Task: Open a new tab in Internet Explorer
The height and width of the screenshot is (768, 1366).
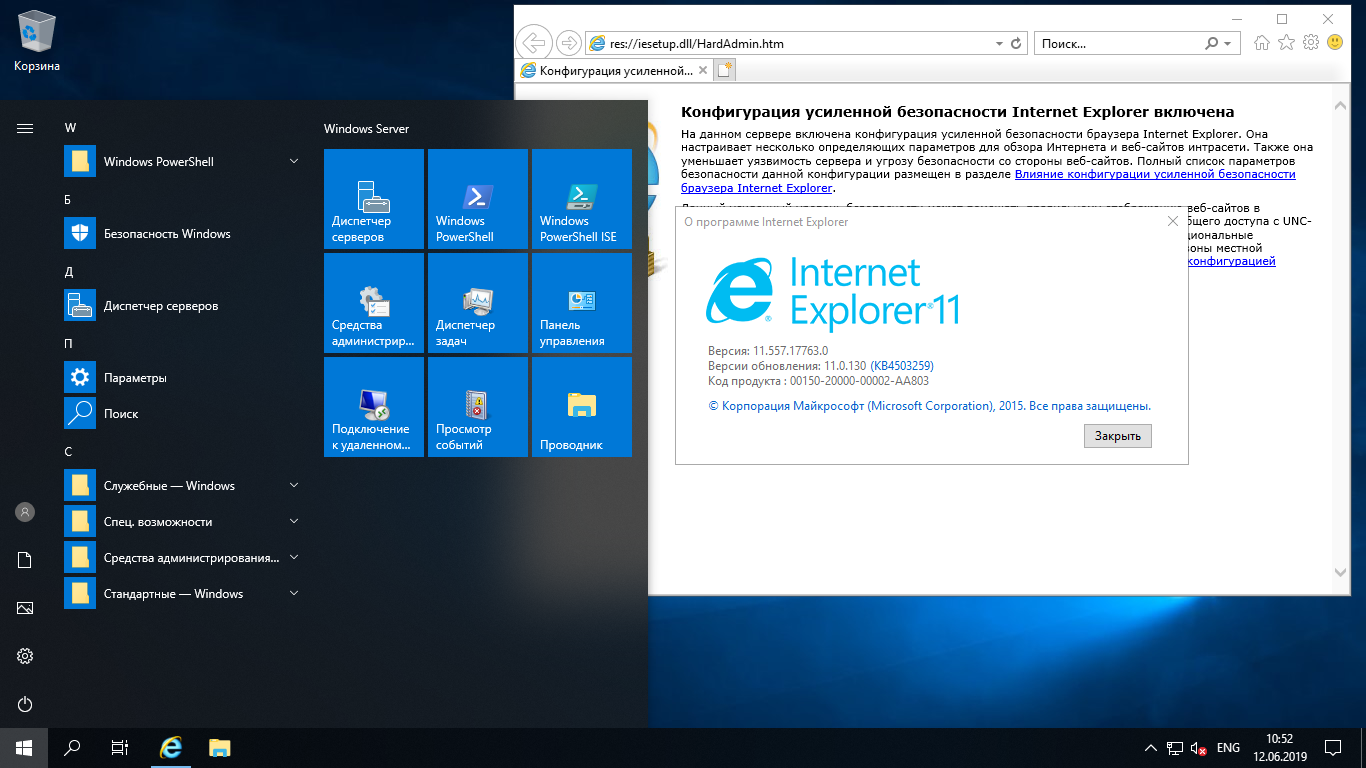Action: 723,71
